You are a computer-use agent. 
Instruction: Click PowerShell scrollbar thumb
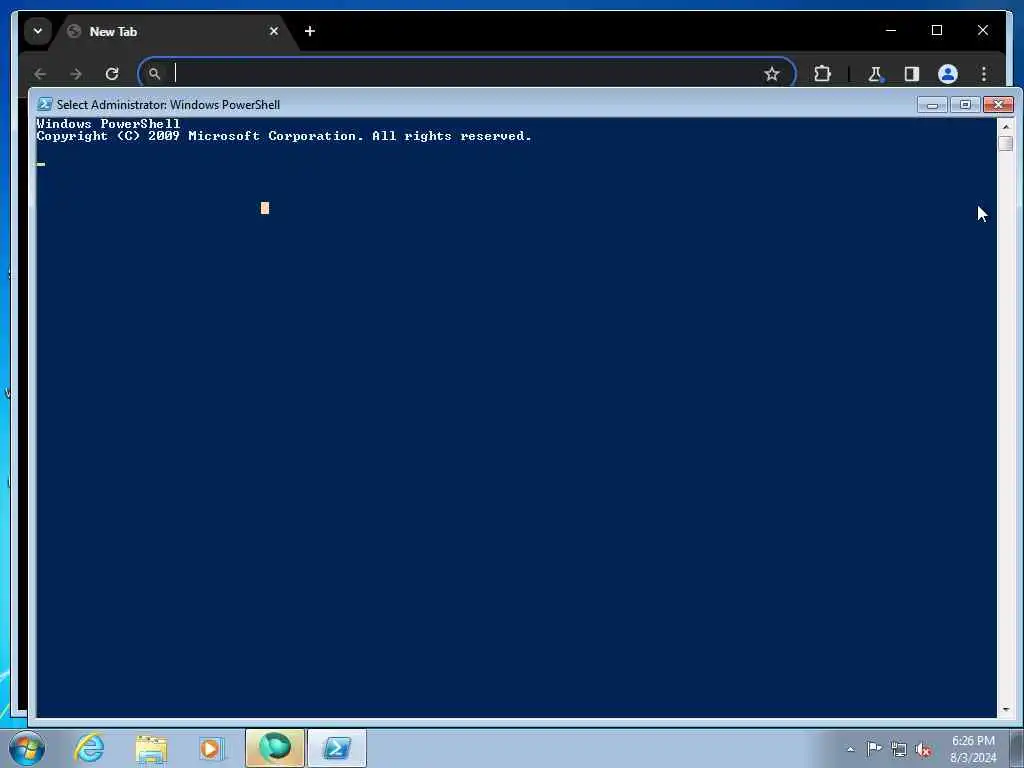(x=1006, y=143)
